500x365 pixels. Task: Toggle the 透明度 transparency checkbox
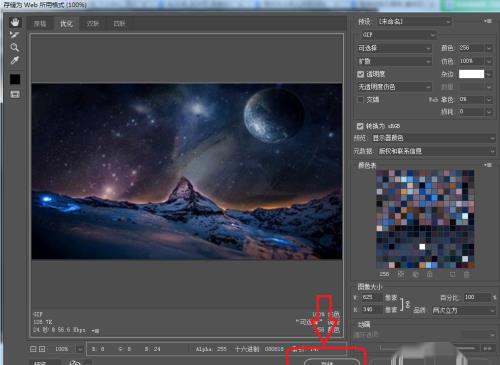(x=360, y=74)
